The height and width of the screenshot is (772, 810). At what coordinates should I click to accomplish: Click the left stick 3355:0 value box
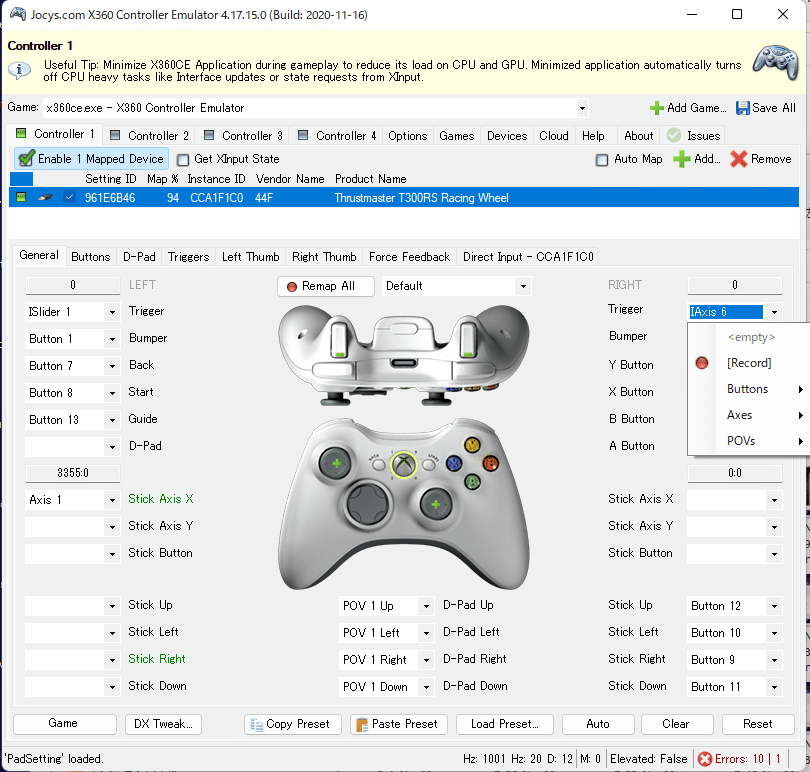tap(73, 473)
